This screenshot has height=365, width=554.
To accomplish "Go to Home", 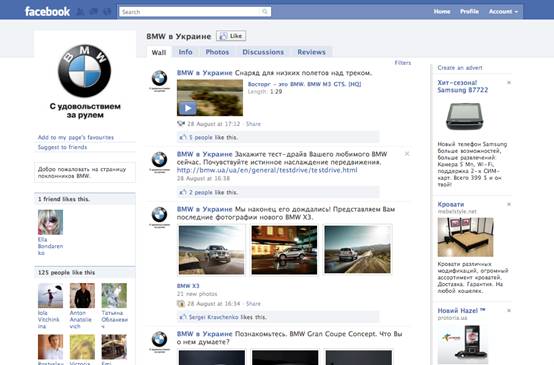I will [442, 12].
